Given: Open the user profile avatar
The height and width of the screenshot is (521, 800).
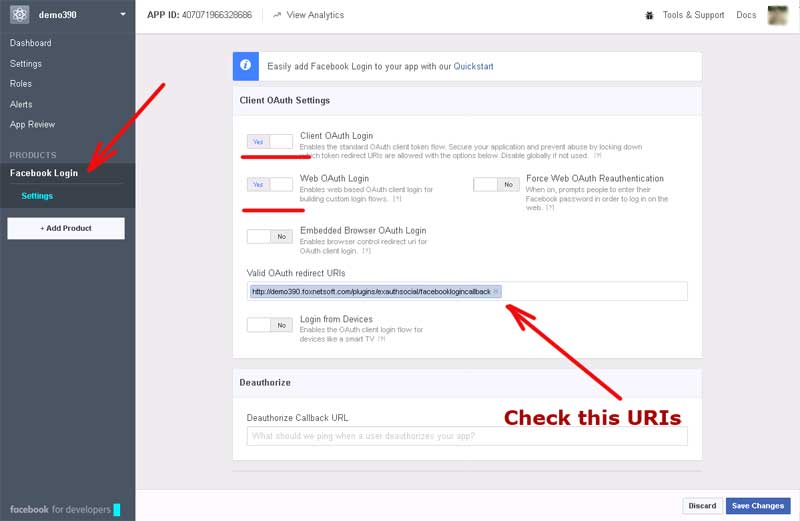Looking at the screenshot, I should click(x=778, y=15).
